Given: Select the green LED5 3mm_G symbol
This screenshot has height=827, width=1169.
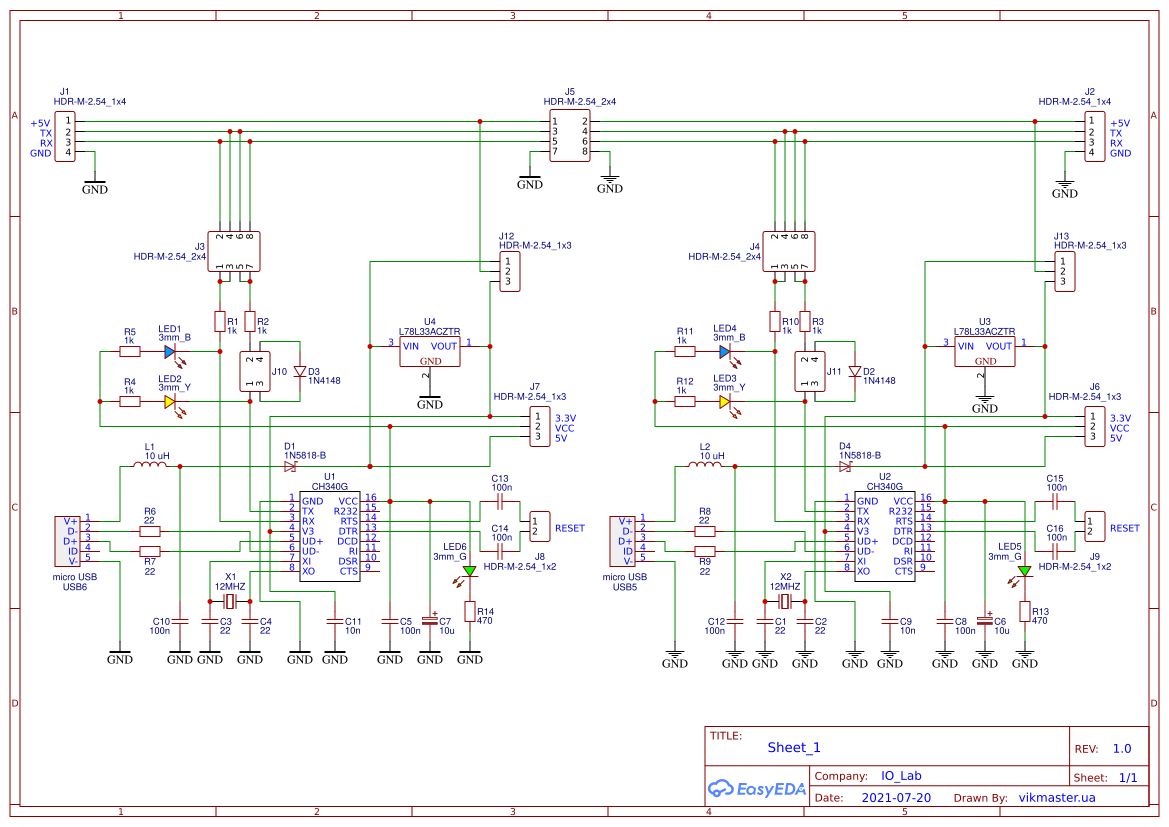Looking at the screenshot, I should tap(1023, 570).
